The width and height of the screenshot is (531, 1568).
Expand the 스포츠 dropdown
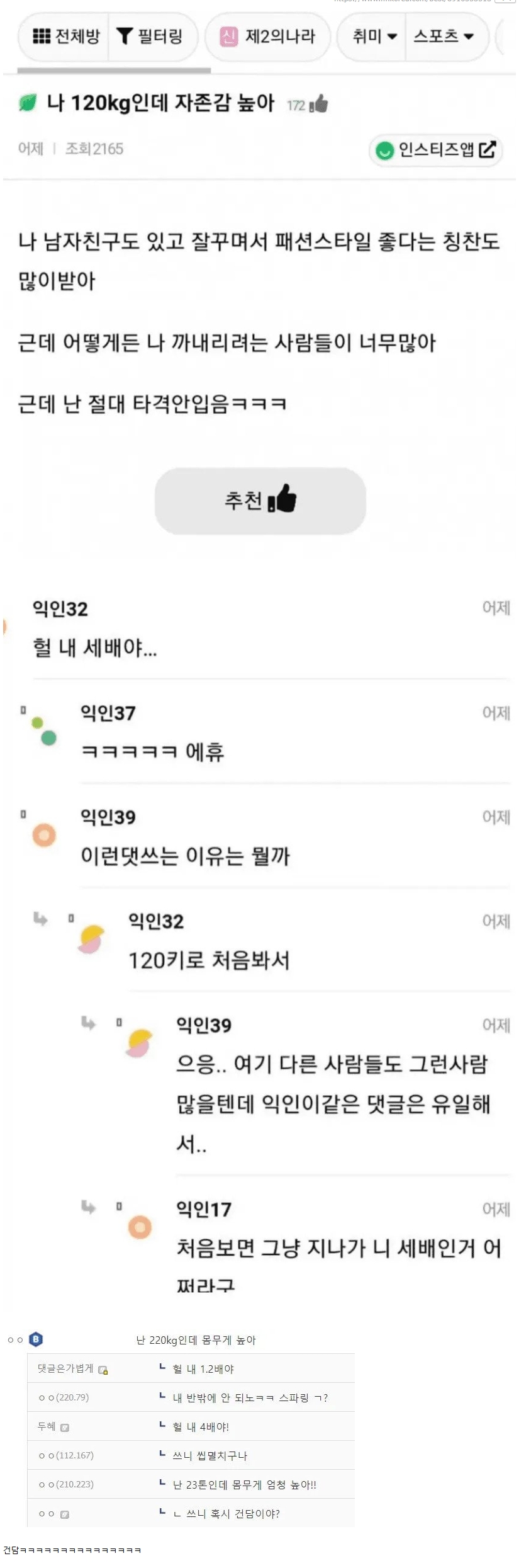(444, 37)
